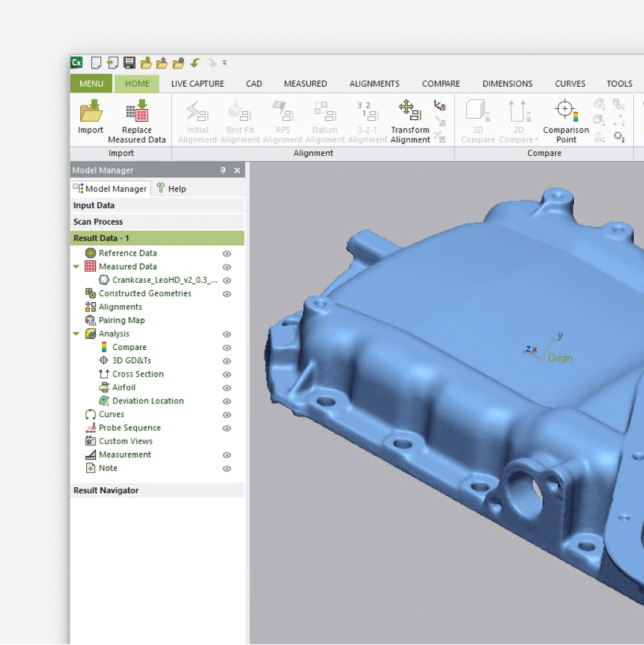Expand the Input Data section
644x645 pixels.
click(94, 206)
